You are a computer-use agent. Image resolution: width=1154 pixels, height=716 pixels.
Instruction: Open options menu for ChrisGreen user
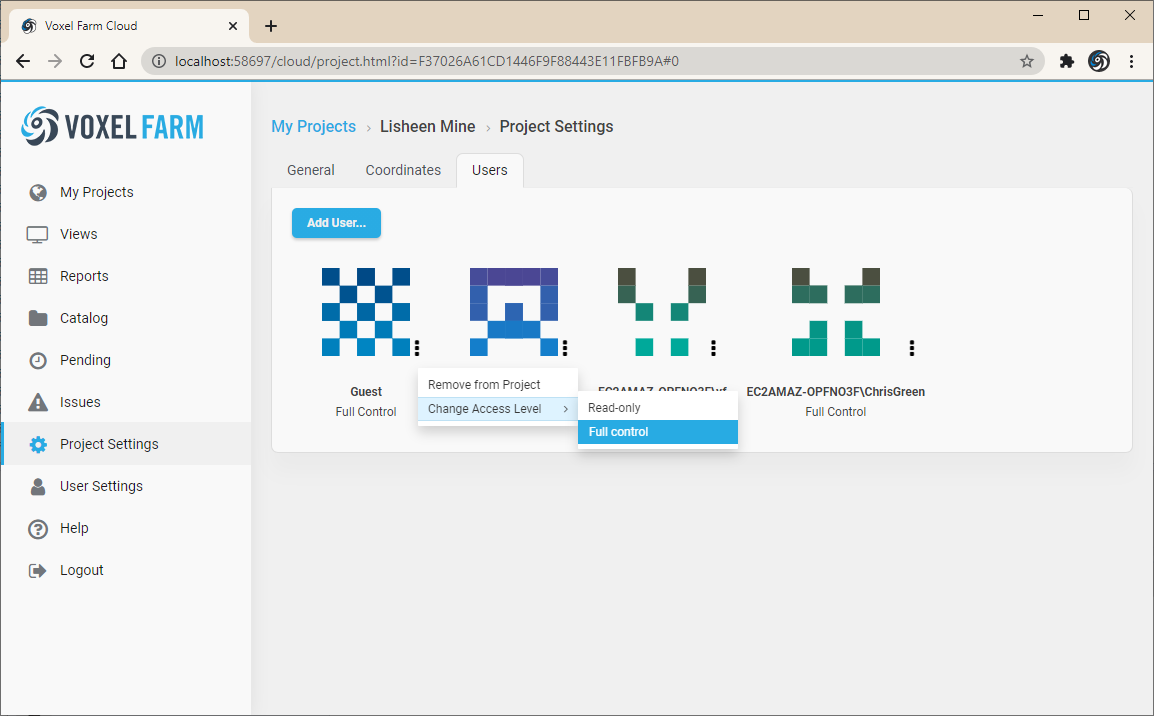[912, 347]
